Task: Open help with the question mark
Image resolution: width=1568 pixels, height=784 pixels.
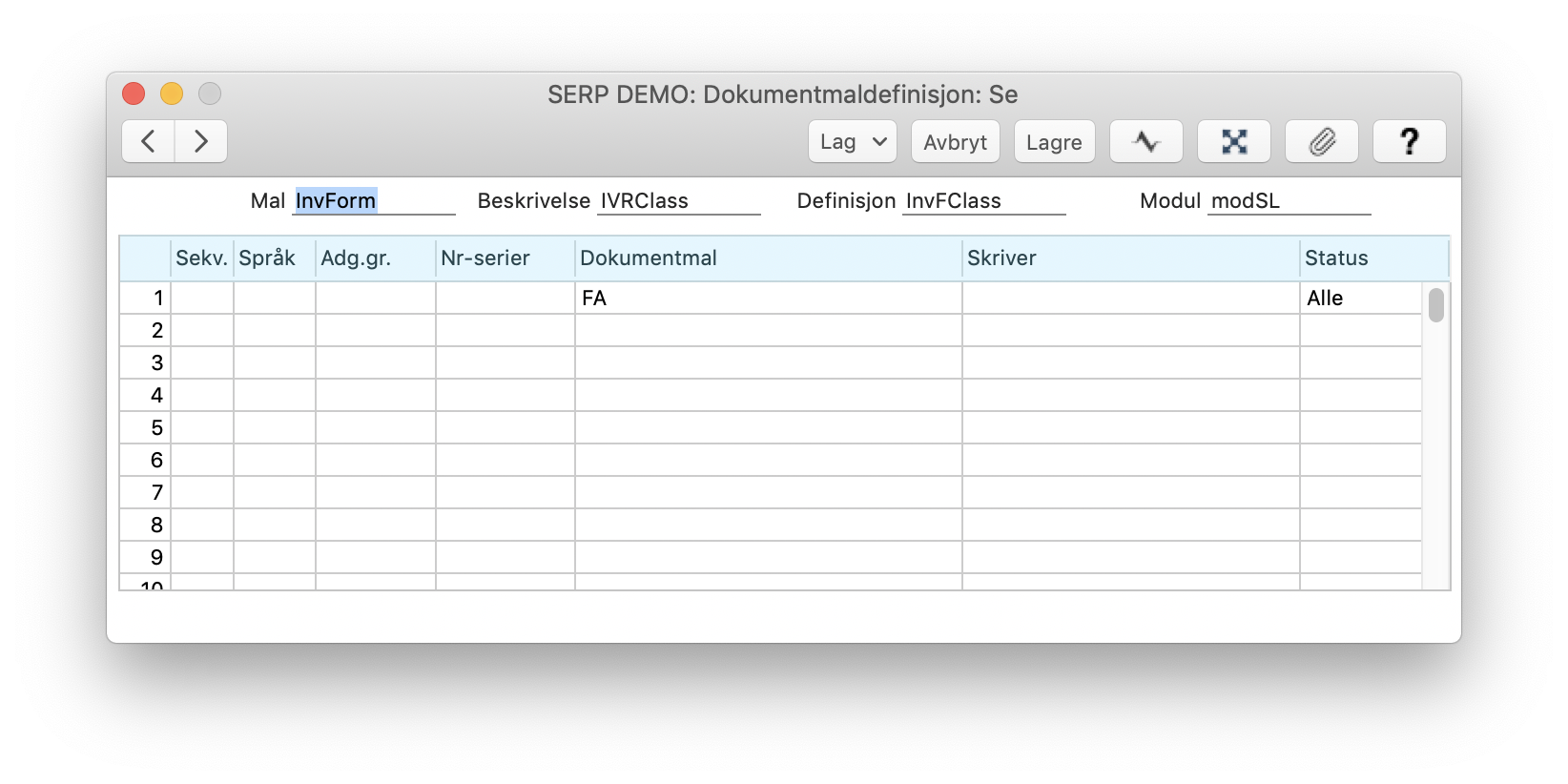Action: pyautogui.click(x=1410, y=141)
